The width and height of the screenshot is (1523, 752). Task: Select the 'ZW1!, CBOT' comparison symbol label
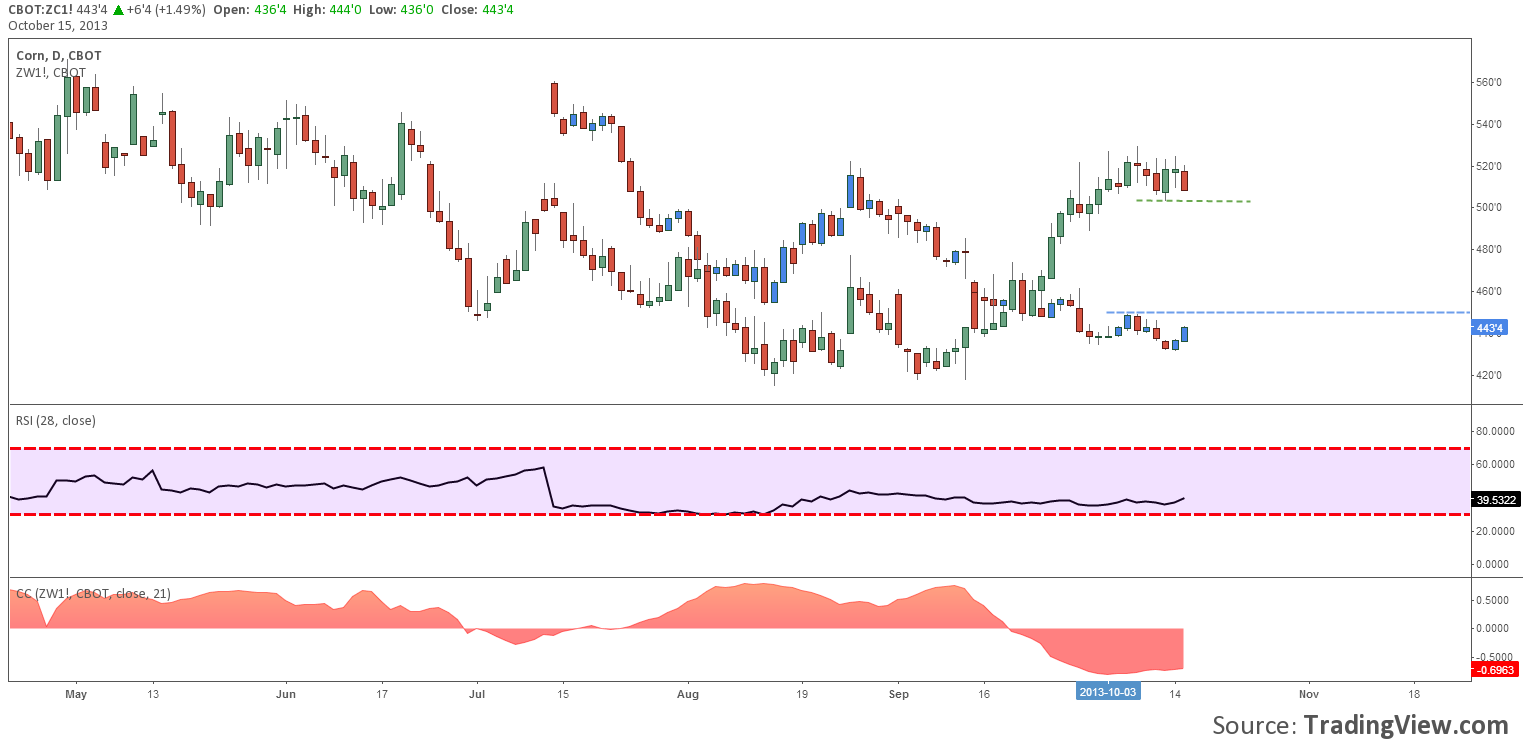click(x=50, y=71)
